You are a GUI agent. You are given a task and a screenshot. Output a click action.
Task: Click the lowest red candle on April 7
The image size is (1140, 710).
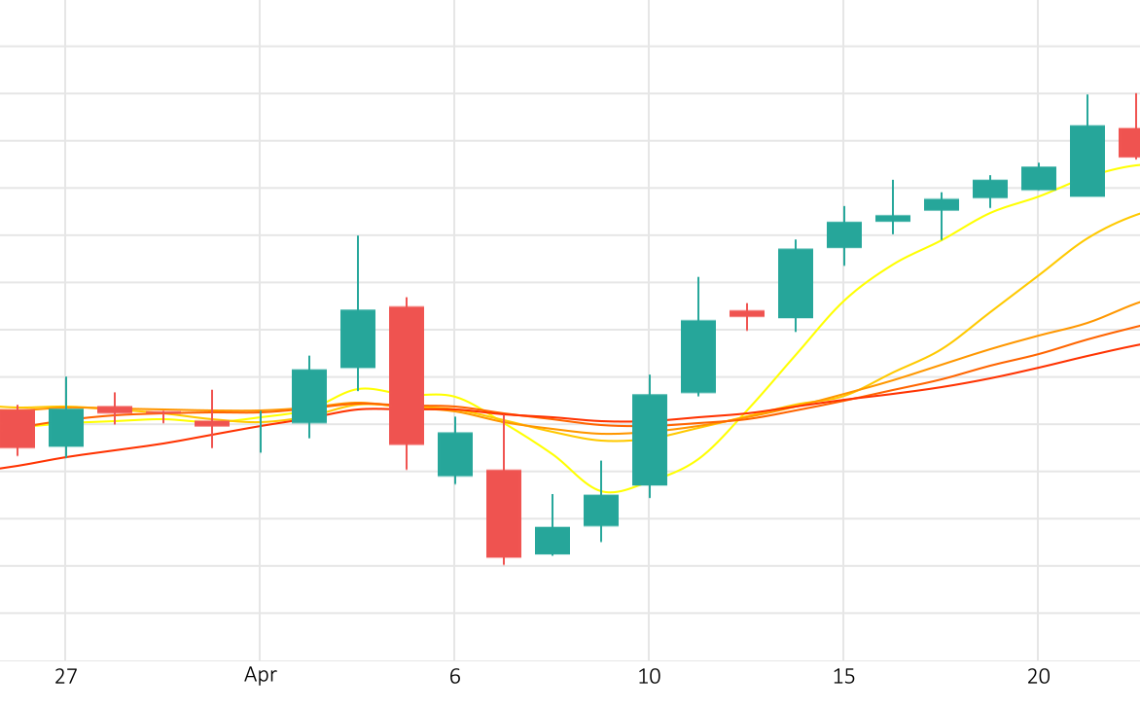(504, 513)
